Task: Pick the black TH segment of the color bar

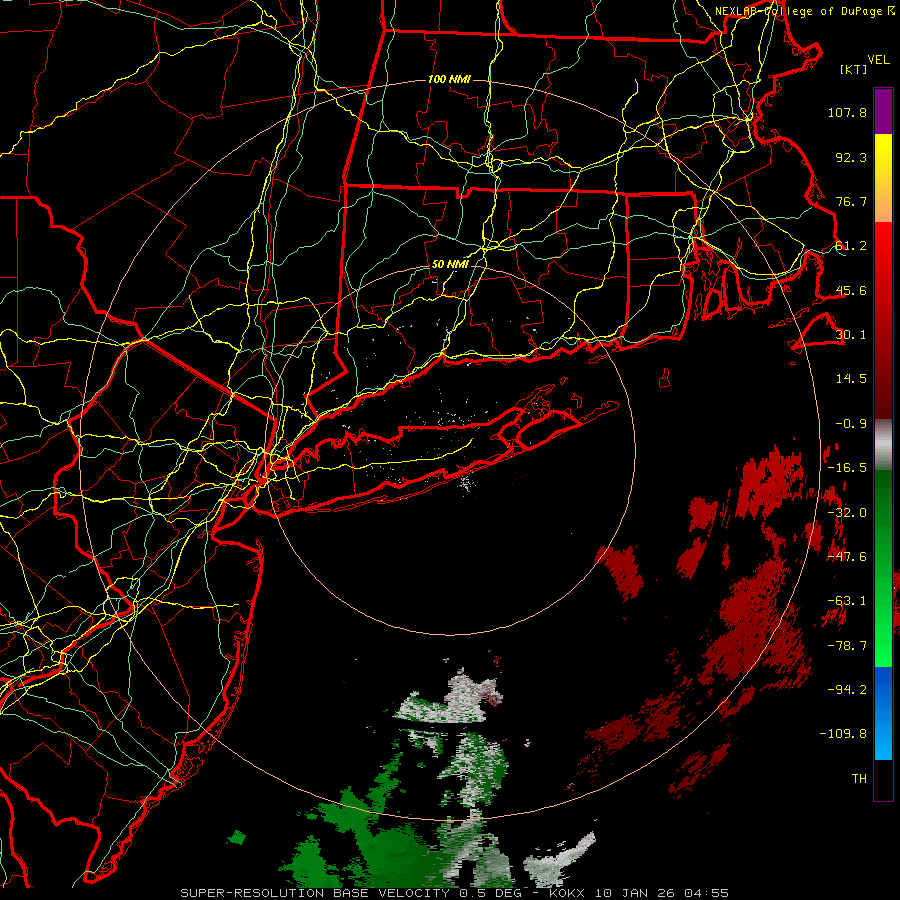Action: [x=883, y=779]
